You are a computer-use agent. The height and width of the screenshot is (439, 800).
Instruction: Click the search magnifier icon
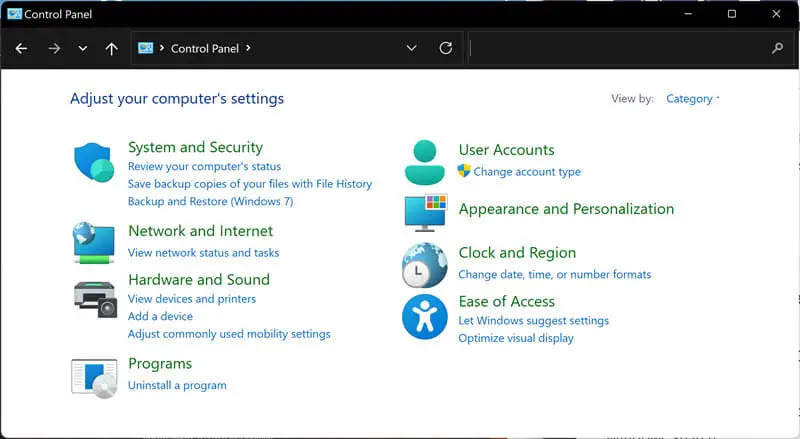tap(778, 48)
